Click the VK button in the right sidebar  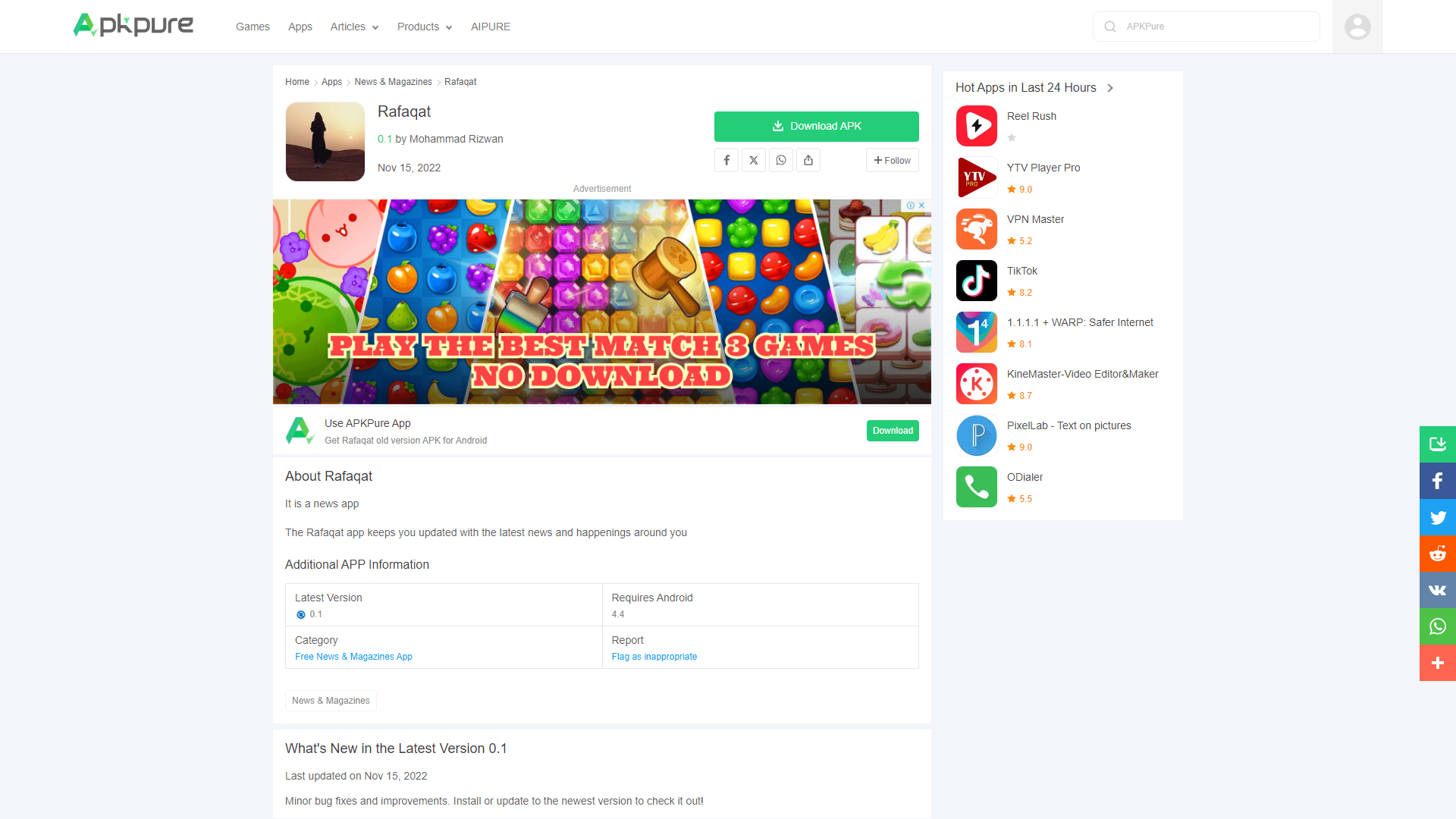1437,590
